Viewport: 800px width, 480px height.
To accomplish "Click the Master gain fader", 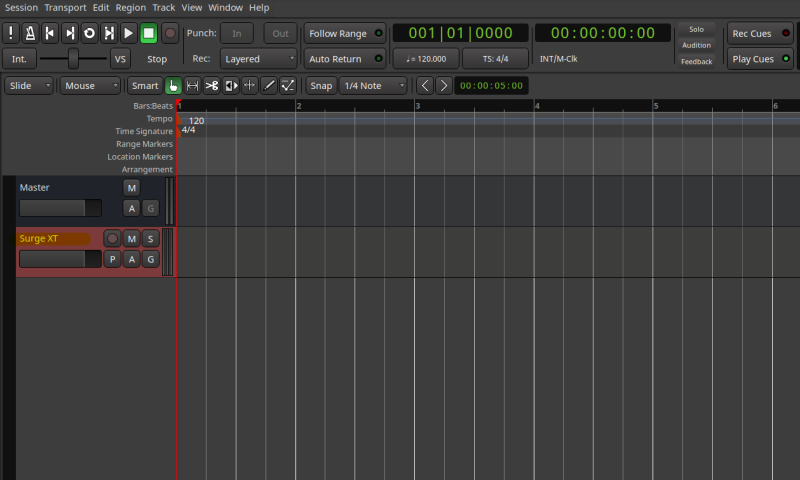I will [x=60, y=208].
